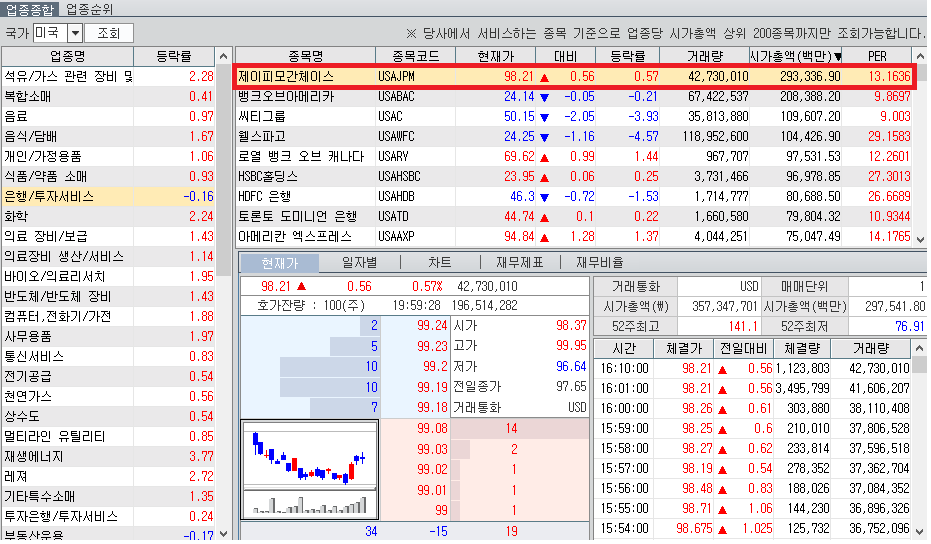Select the 뱅크오브아메리카 stock row
Screen dimensions: 931x544
point(574,96)
